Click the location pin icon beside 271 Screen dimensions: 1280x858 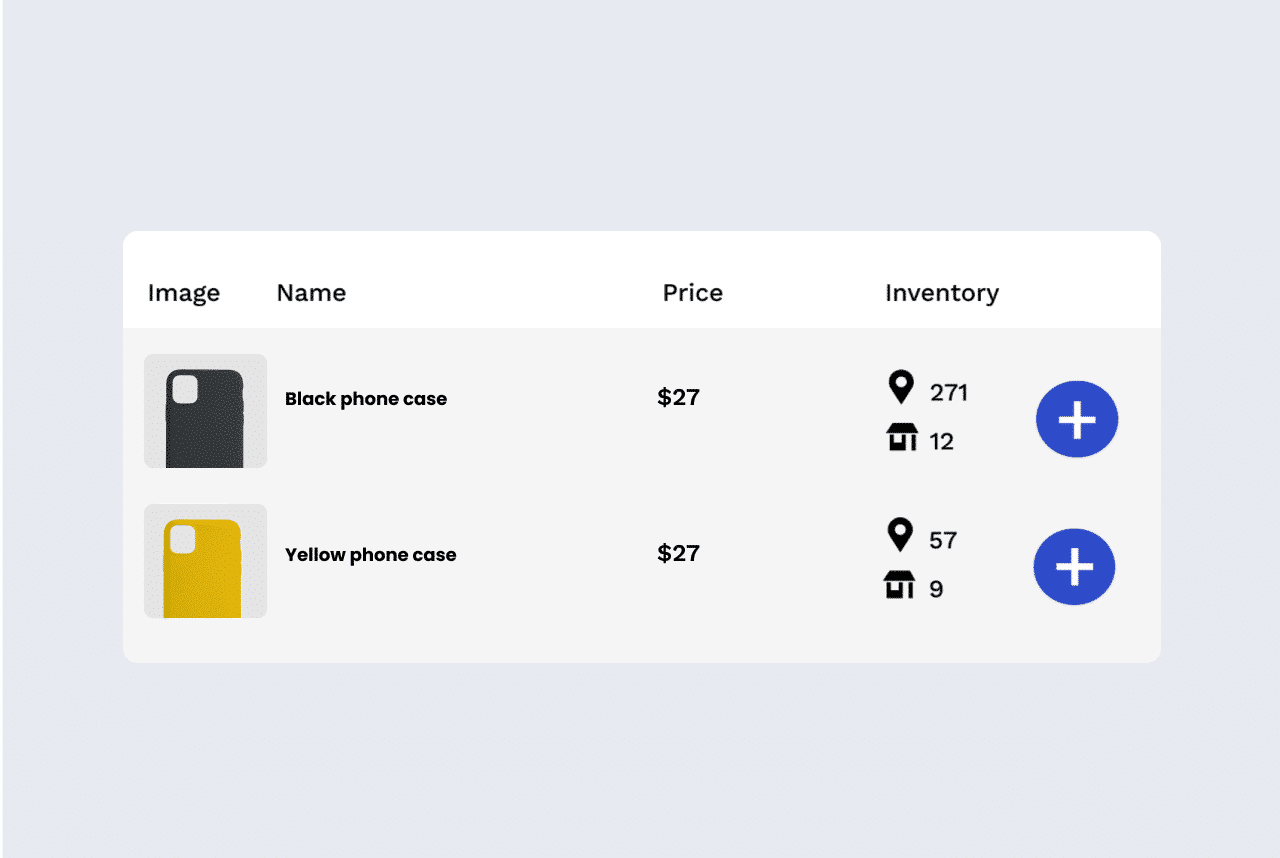901,387
